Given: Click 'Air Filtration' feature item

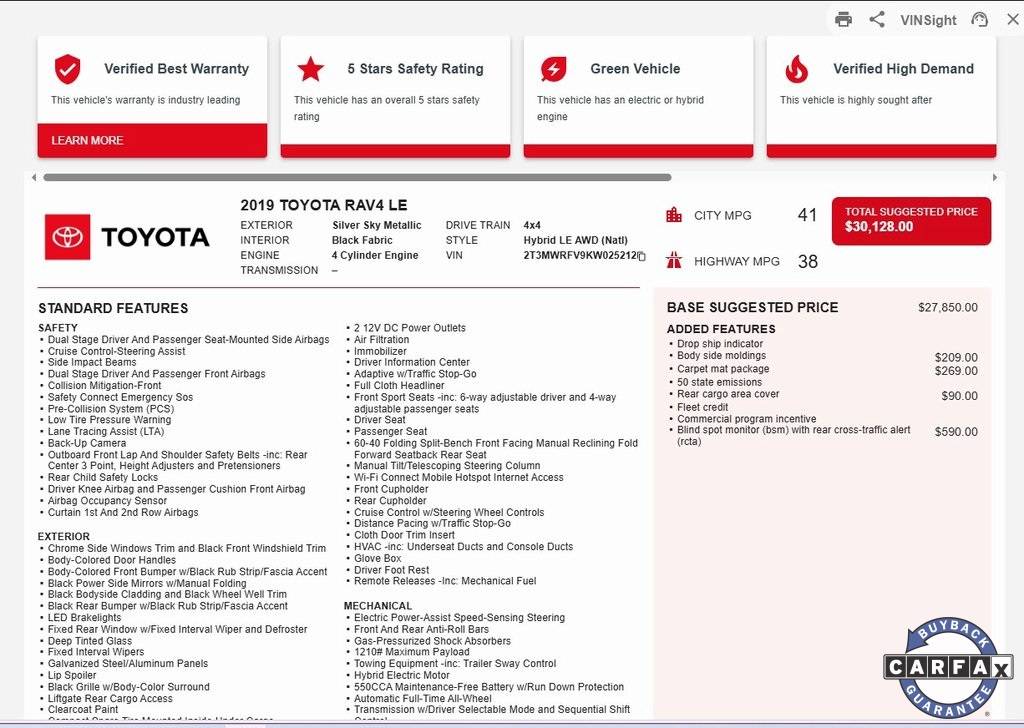Looking at the screenshot, I should [381, 340].
